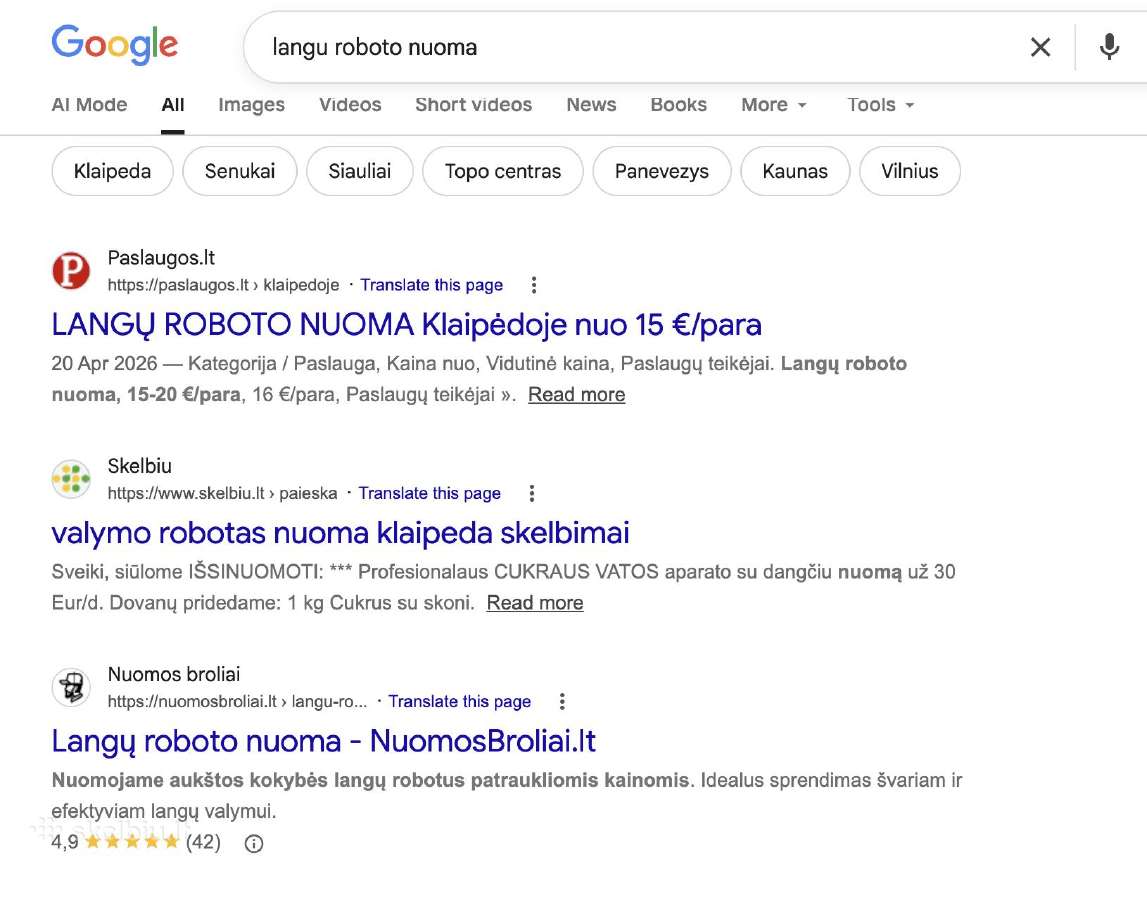Switch to News tab
The height and width of the screenshot is (900, 1147).
(x=591, y=105)
